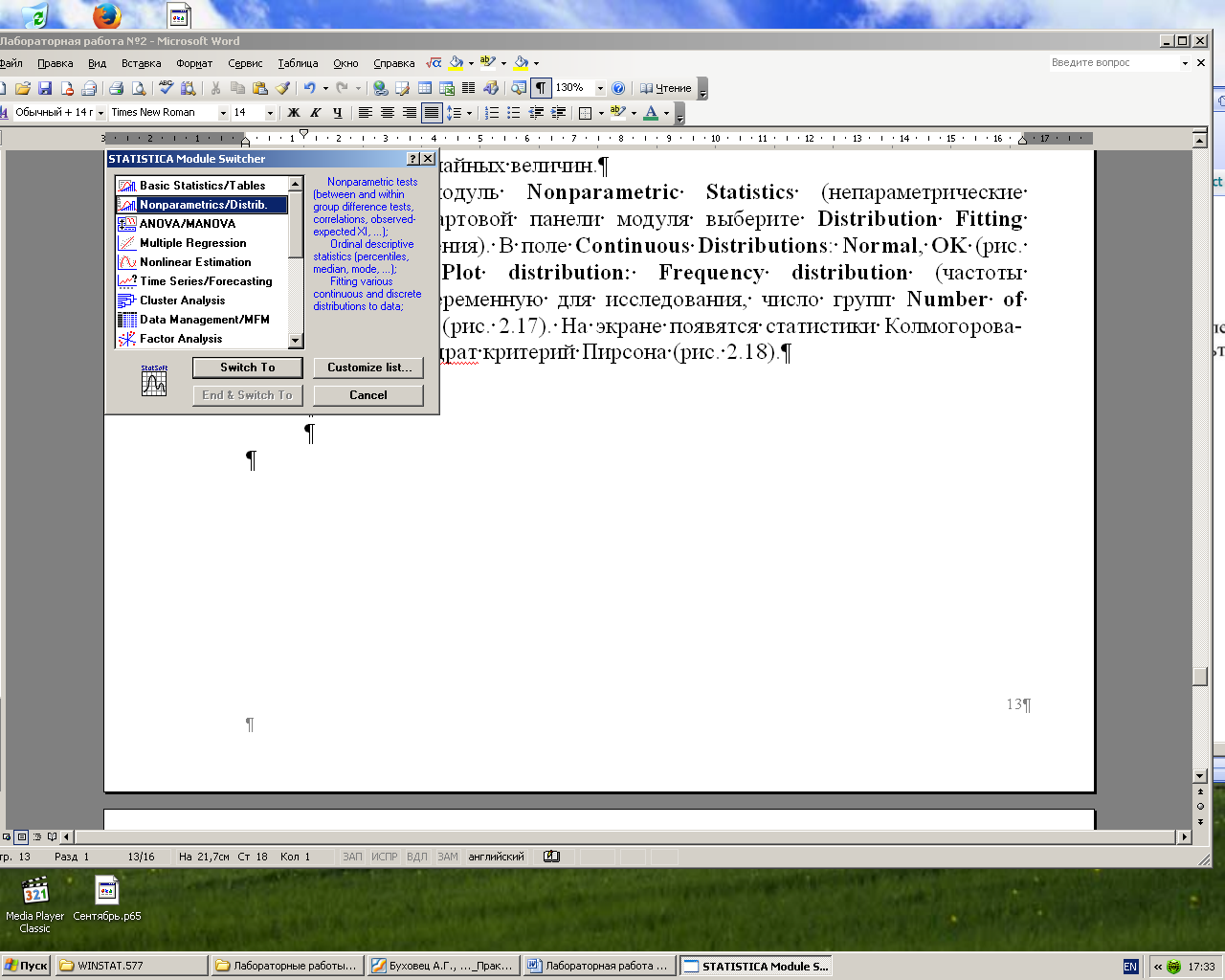Click Word vertical scrollbar thumb
This screenshot has width=1225, height=980.
coord(1199,677)
